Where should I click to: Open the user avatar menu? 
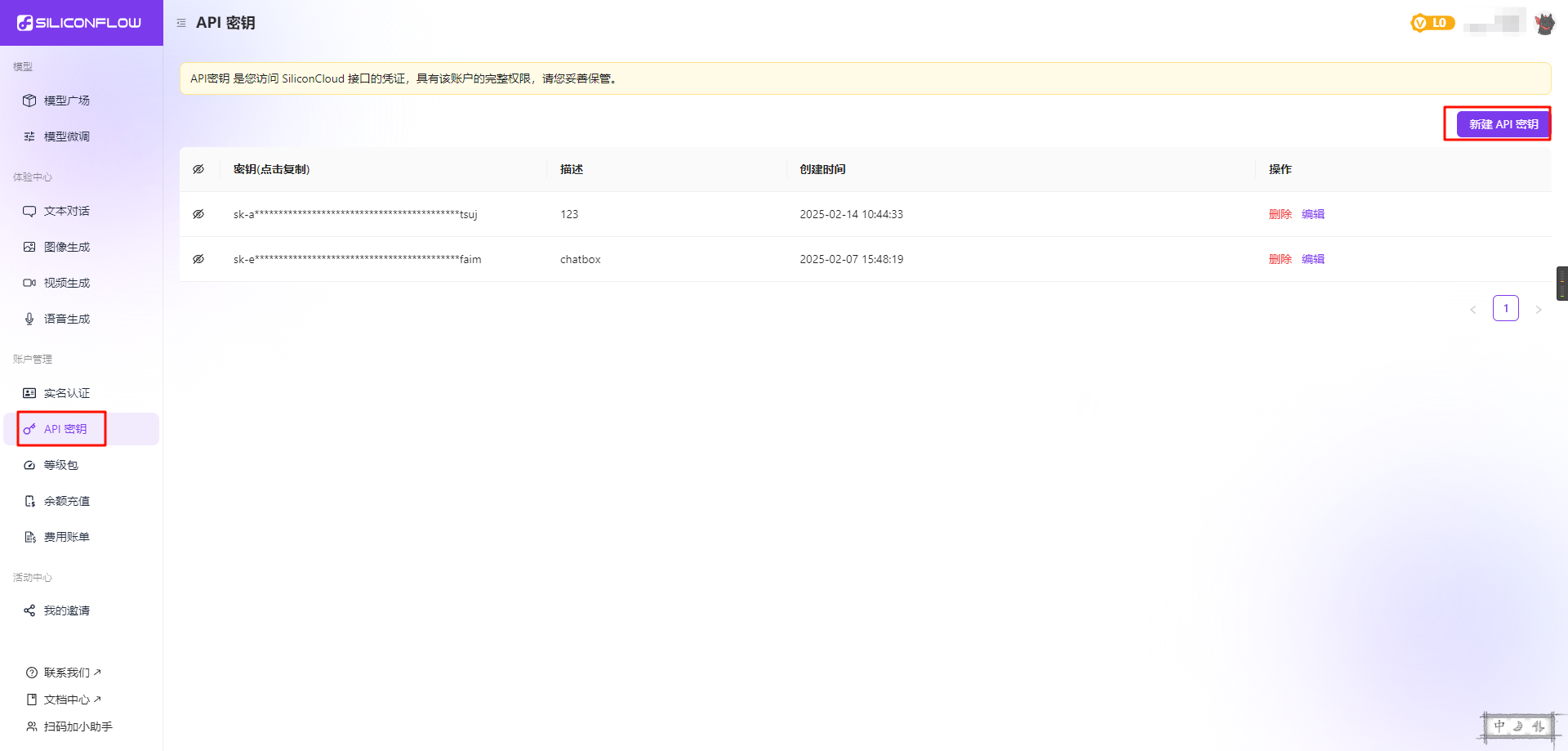click(1544, 24)
